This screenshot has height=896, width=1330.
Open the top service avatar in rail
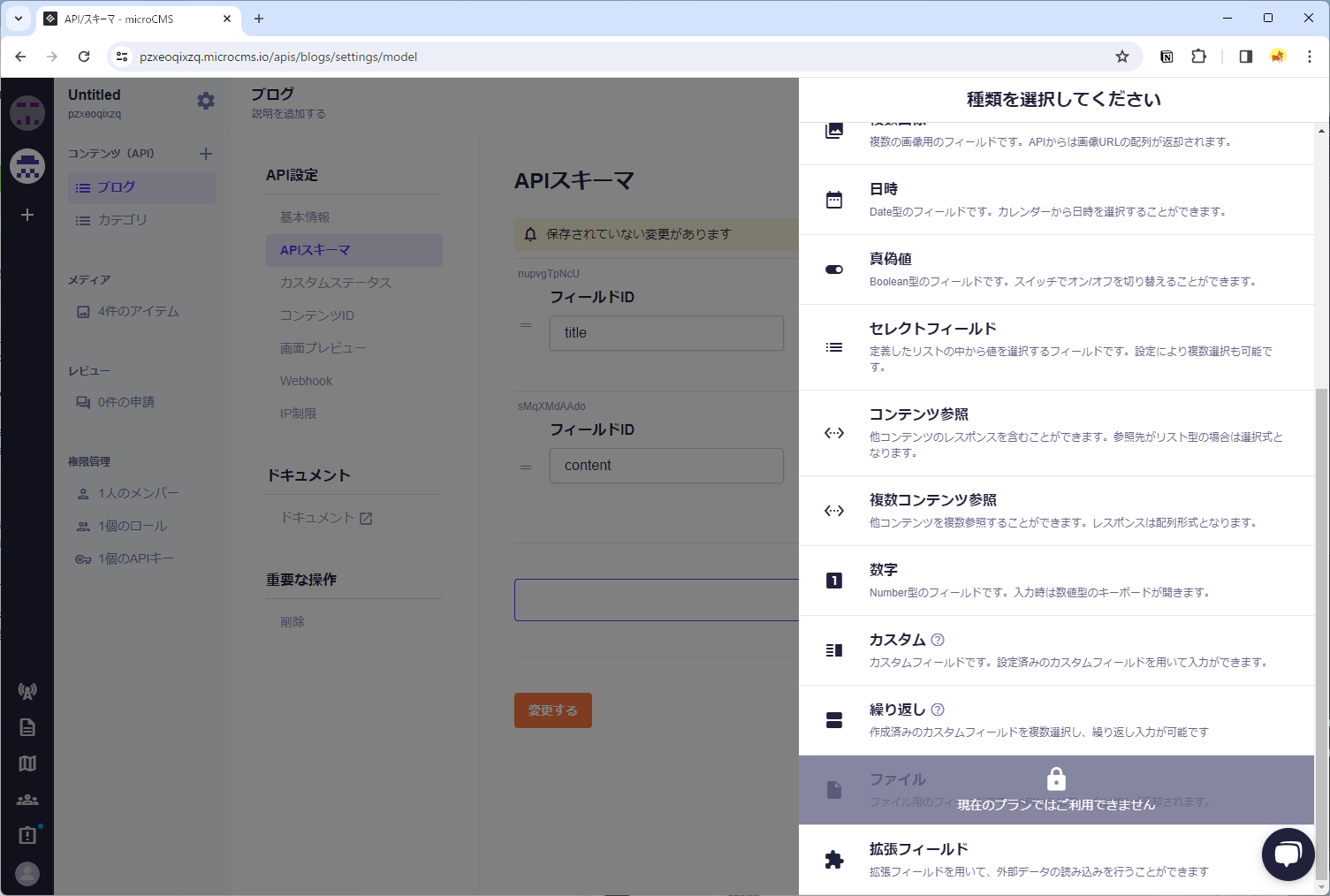(x=27, y=113)
